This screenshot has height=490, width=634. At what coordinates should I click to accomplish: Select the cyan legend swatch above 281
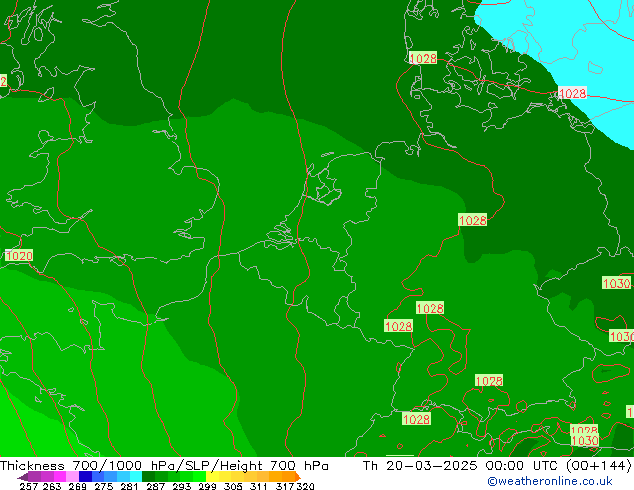point(136,476)
